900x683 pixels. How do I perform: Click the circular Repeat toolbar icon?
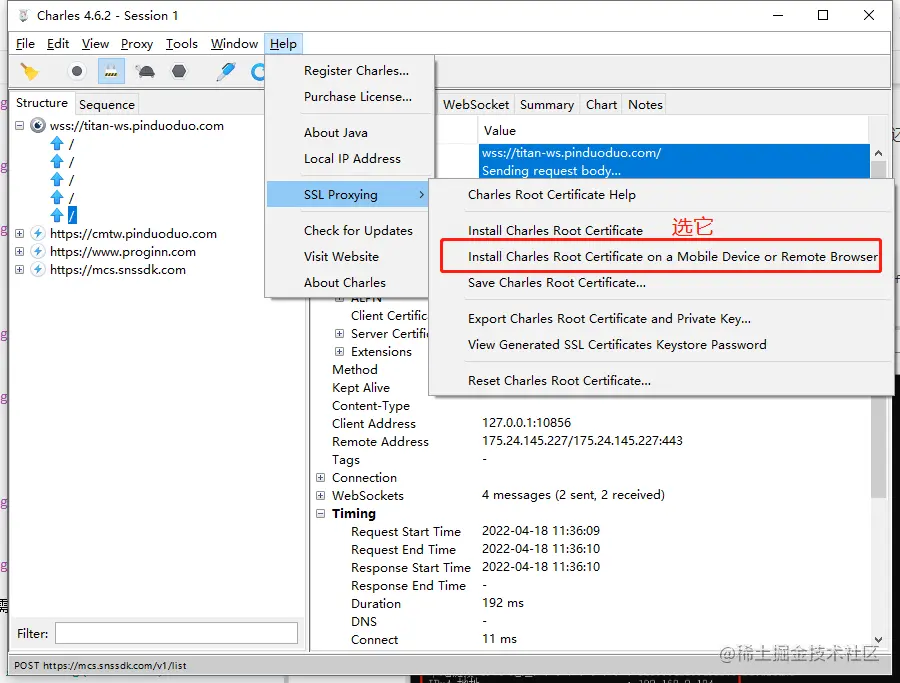pyautogui.click(x=258, y=72)
